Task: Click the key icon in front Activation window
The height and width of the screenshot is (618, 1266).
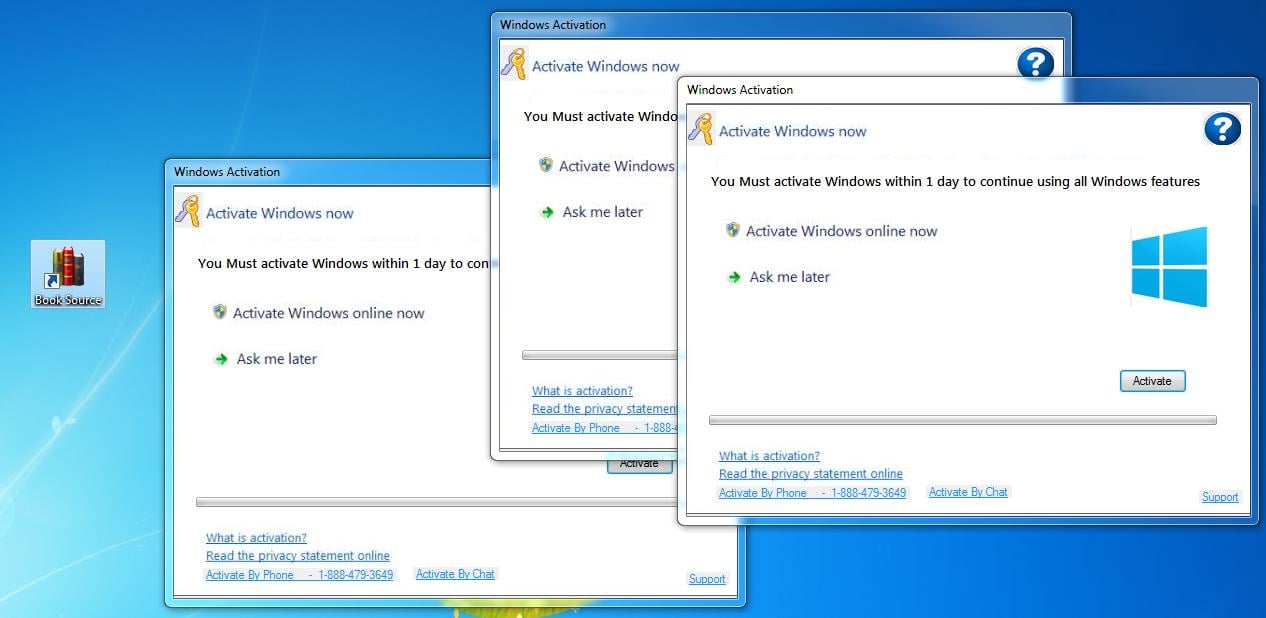Action: click(700, 130)
